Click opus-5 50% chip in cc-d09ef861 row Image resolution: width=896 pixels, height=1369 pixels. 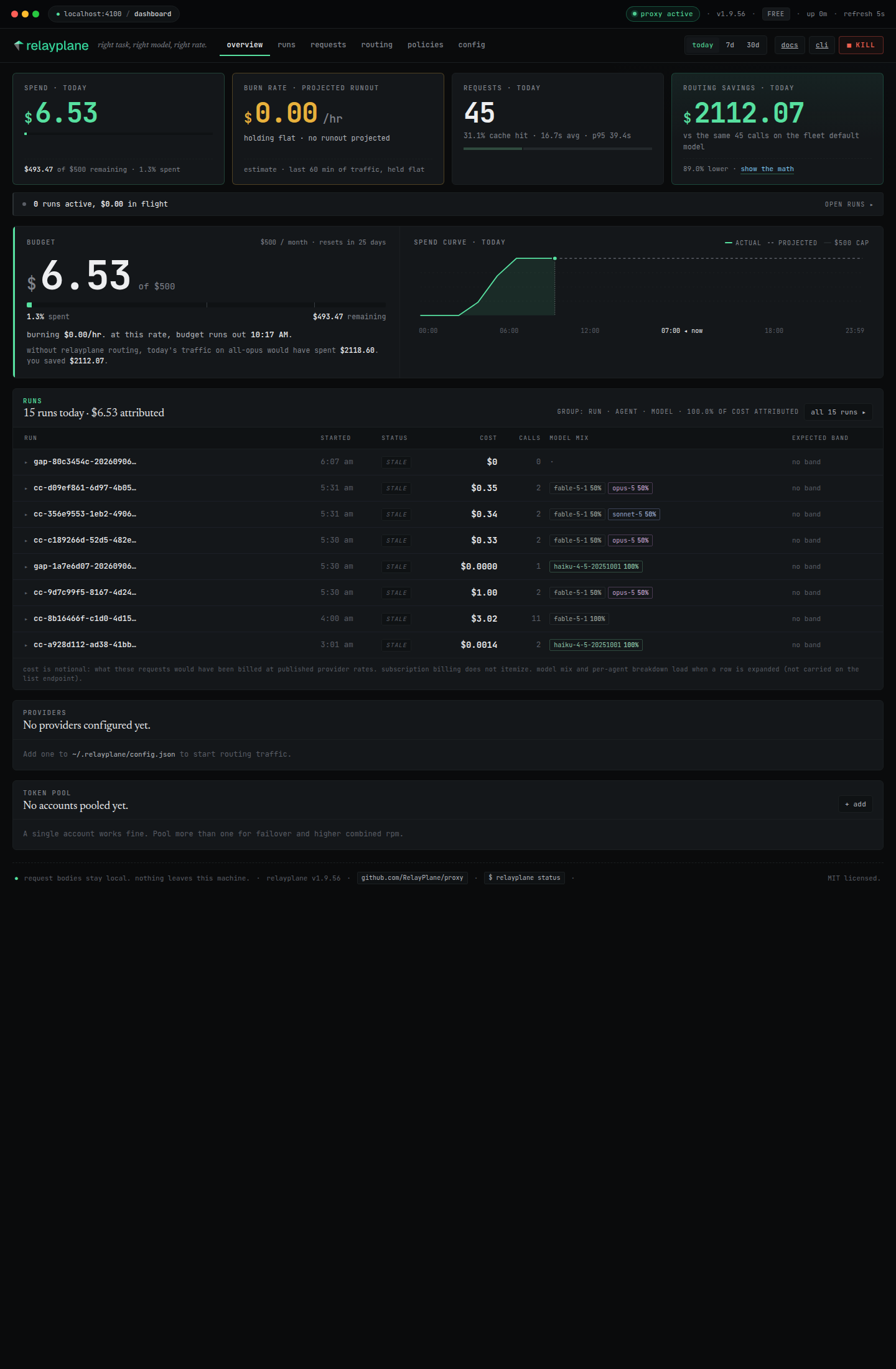tap(630, 488)
